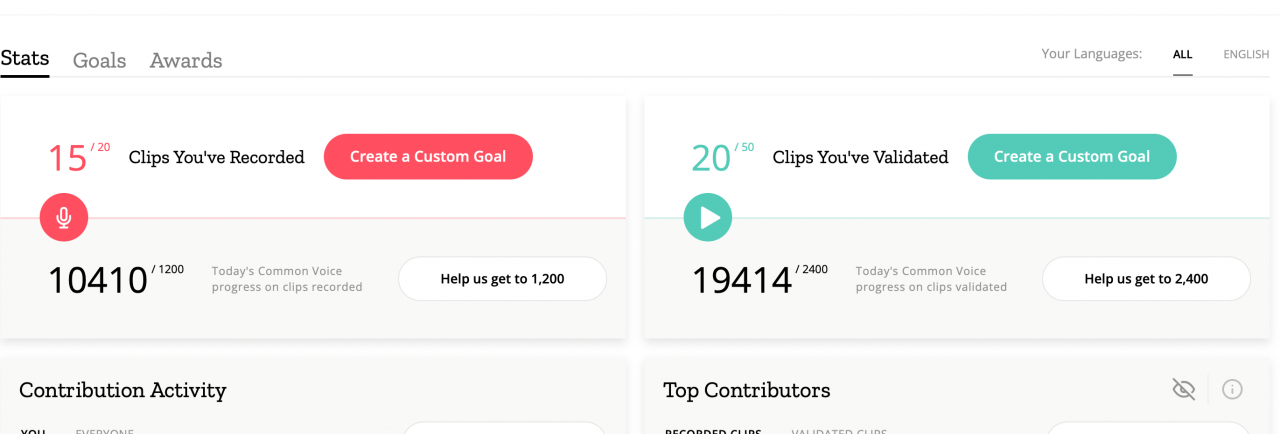
Task: Click Help us get to 2,400
Action: tap(1146, 279)
